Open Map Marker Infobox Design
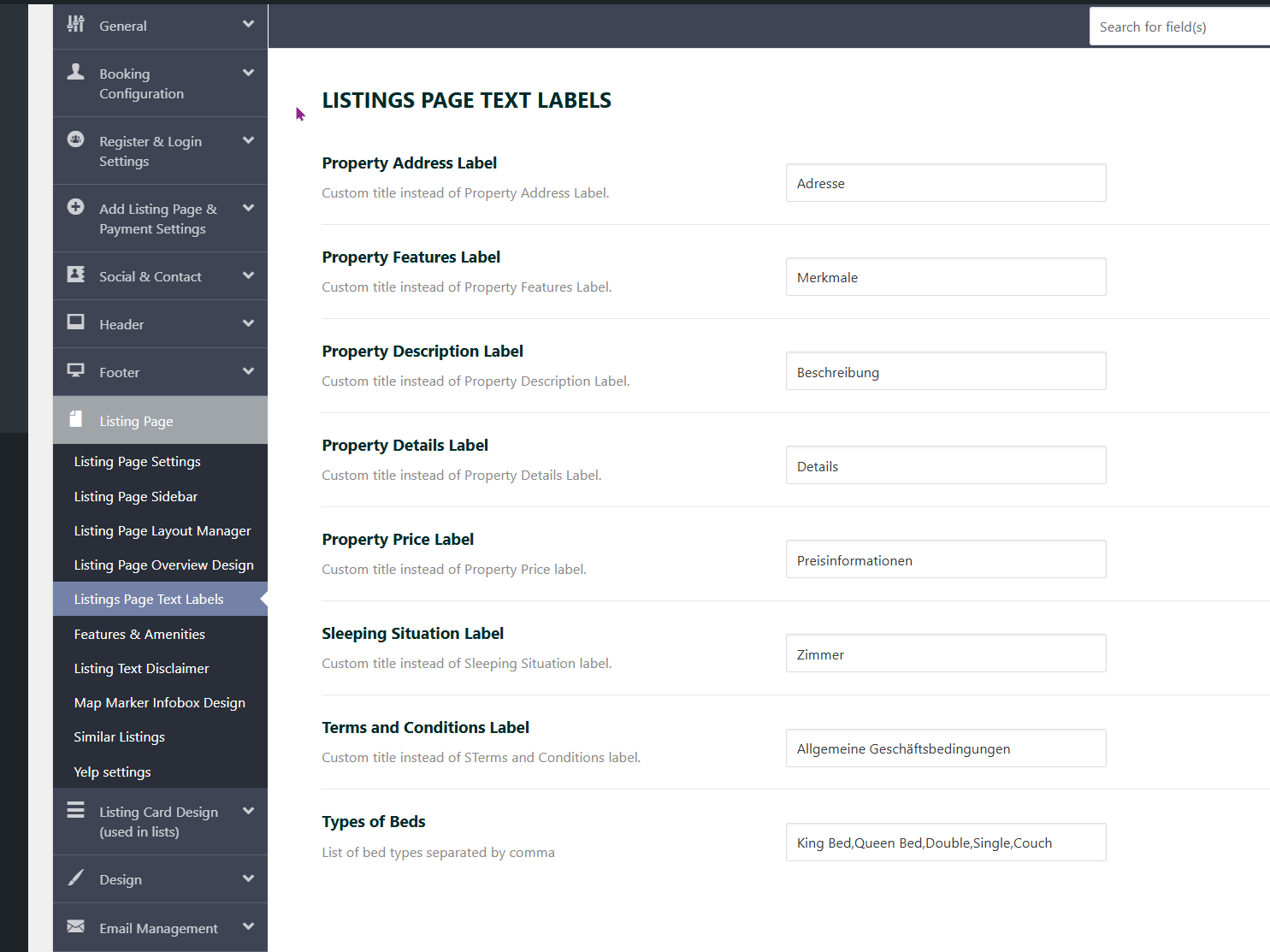Image resolution: width=1270 pixels, height=952 pixels. tap(160, 702)
